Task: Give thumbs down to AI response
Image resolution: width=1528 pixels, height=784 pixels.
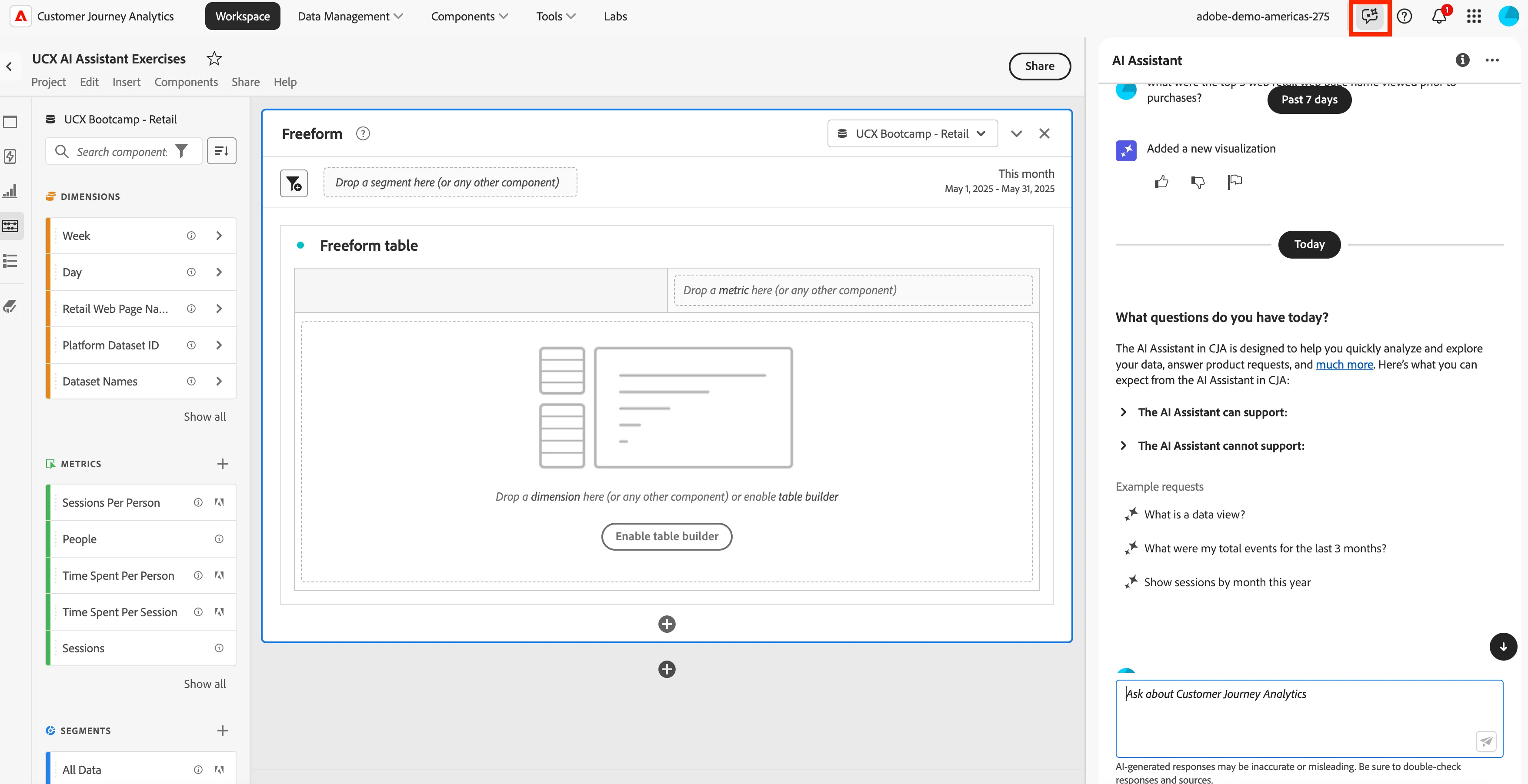Action: (1198, 182)
